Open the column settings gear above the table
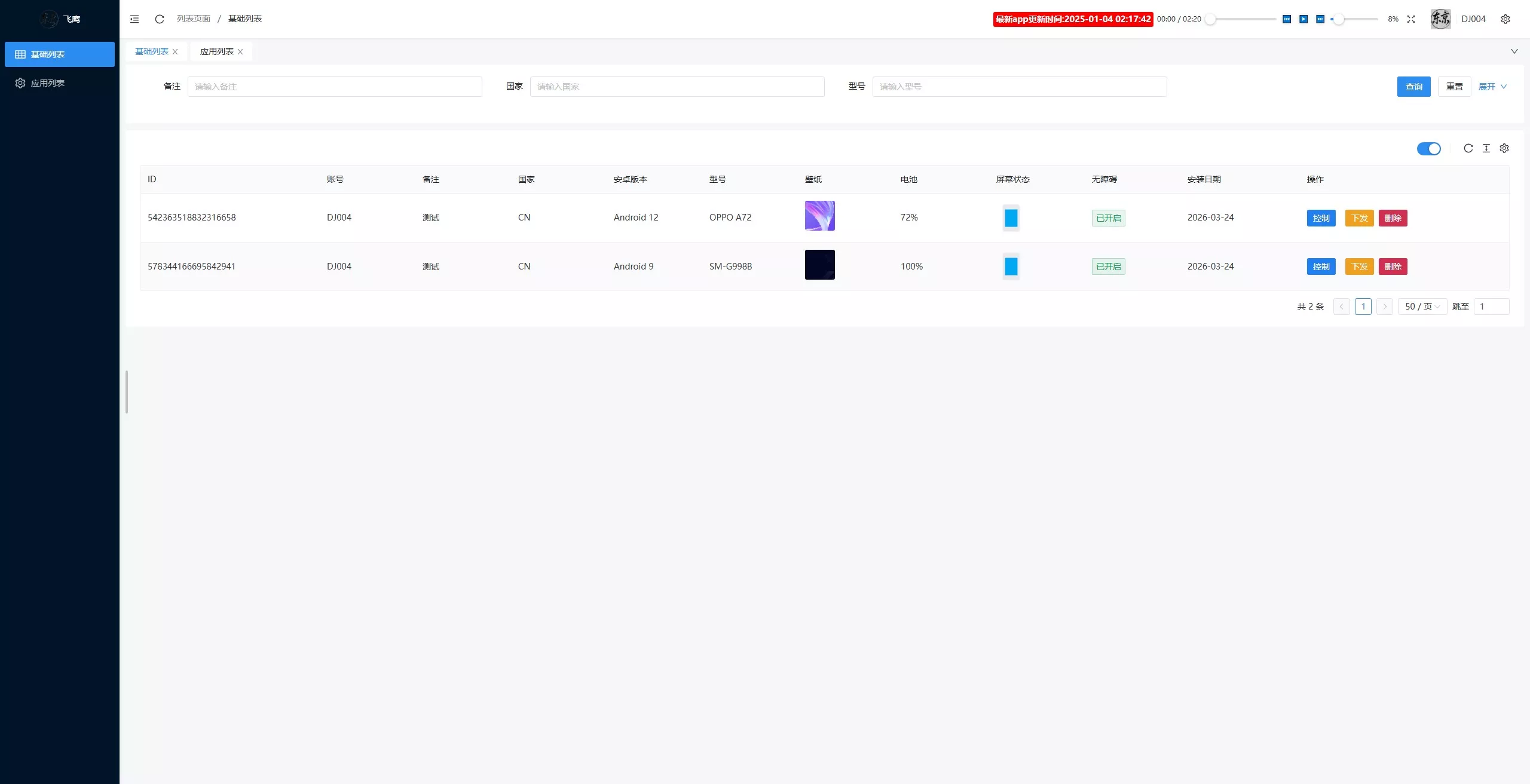This screenshot has width=1530, height=784. (x=1504, y=148)
